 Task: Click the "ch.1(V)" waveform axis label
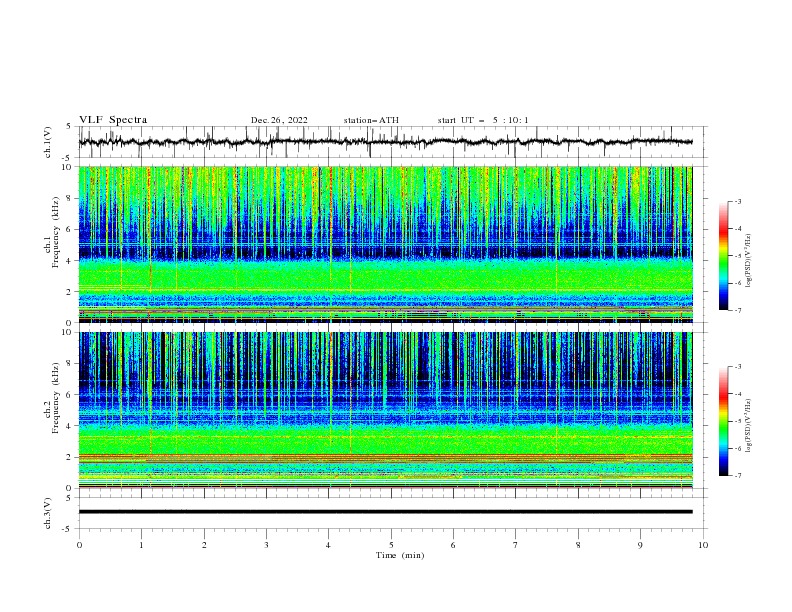point(48,142)
